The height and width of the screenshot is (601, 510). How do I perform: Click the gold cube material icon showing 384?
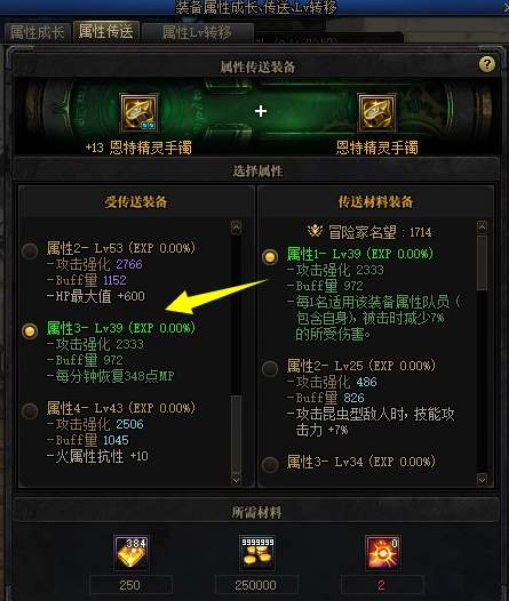pyautogui.click(x=131, y=553)
